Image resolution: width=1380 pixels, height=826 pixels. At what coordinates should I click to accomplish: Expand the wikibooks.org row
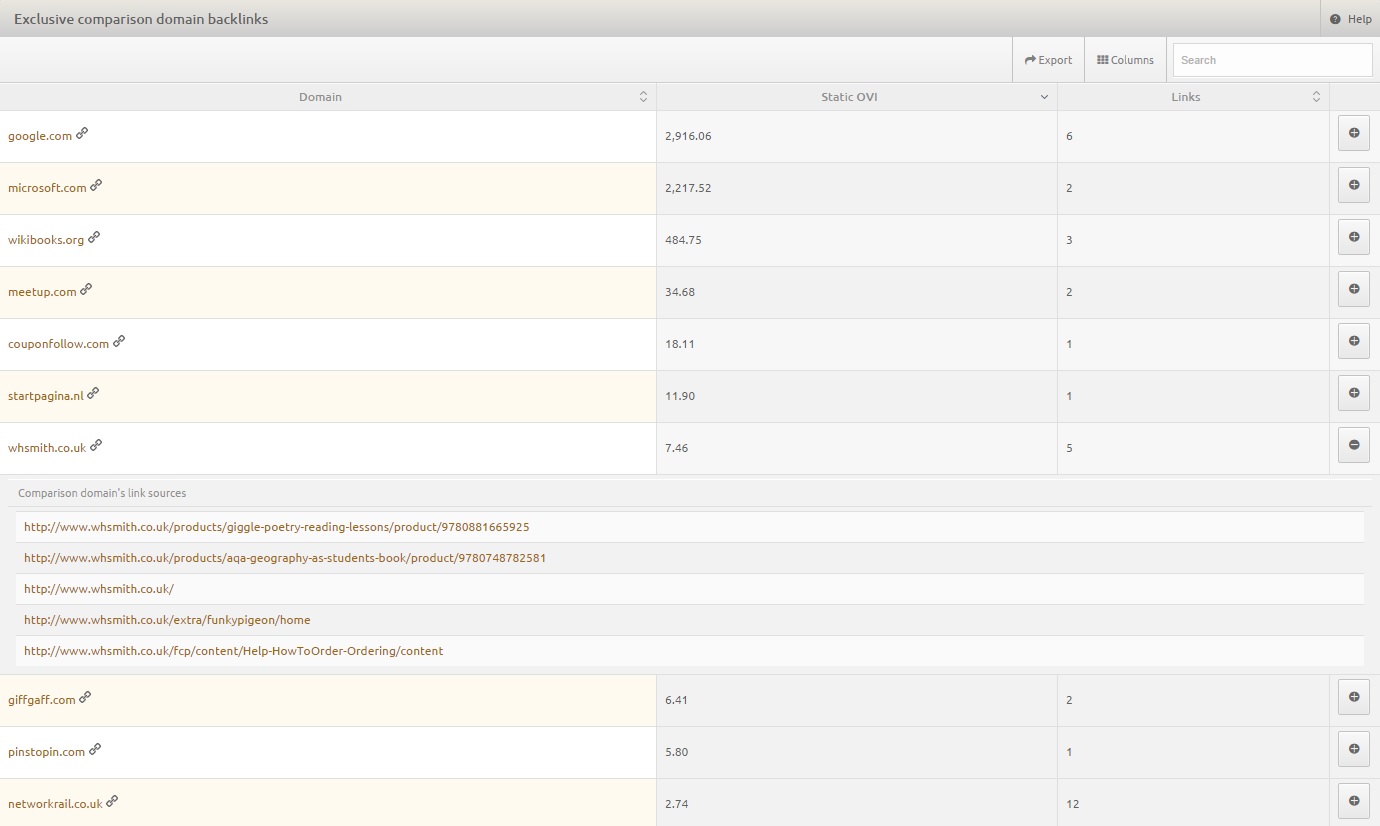(x=1354, y=237)
